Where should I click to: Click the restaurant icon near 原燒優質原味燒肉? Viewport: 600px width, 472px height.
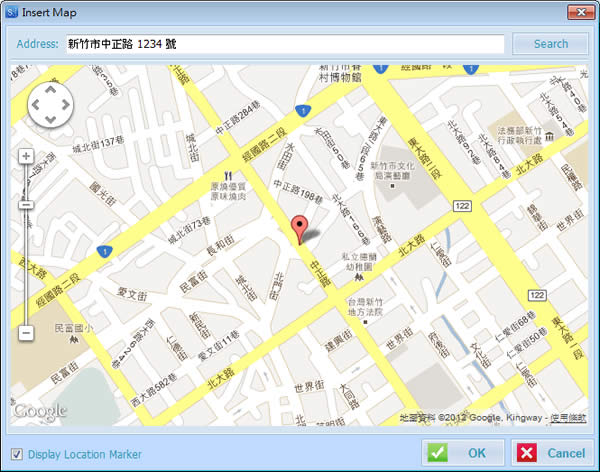coord(228,176)
